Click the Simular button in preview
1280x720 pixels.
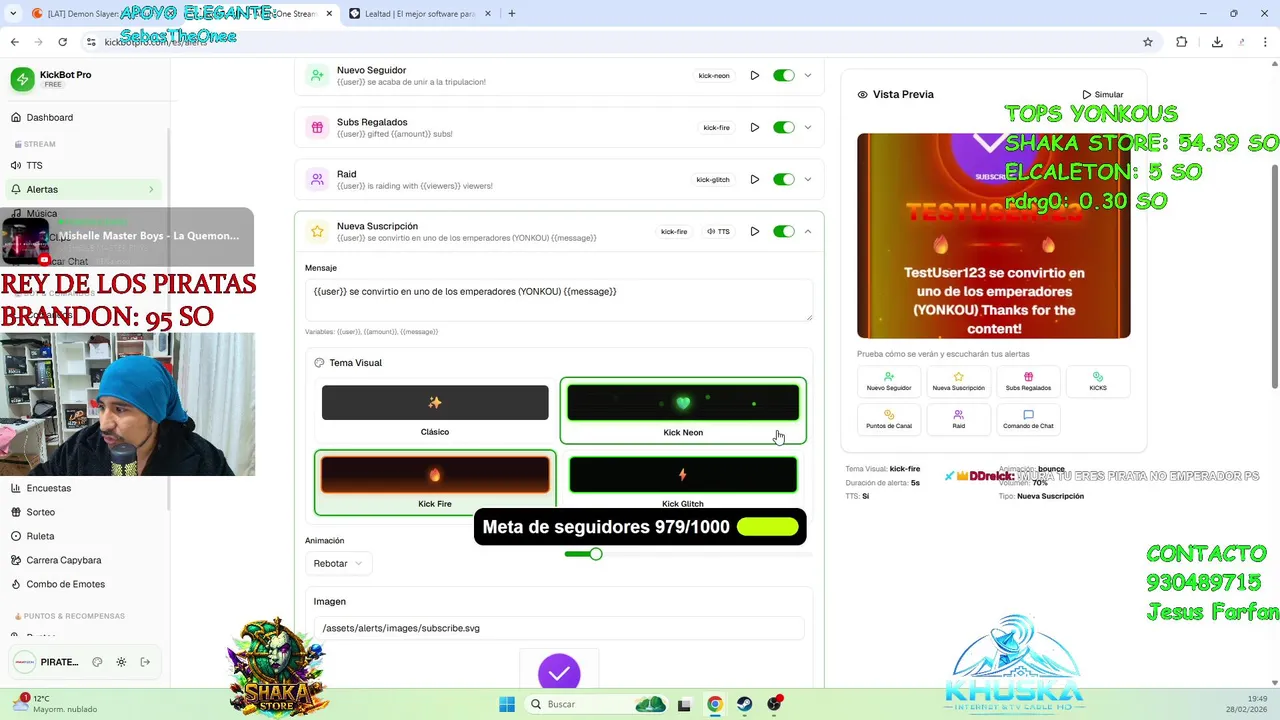[1103, 94]
